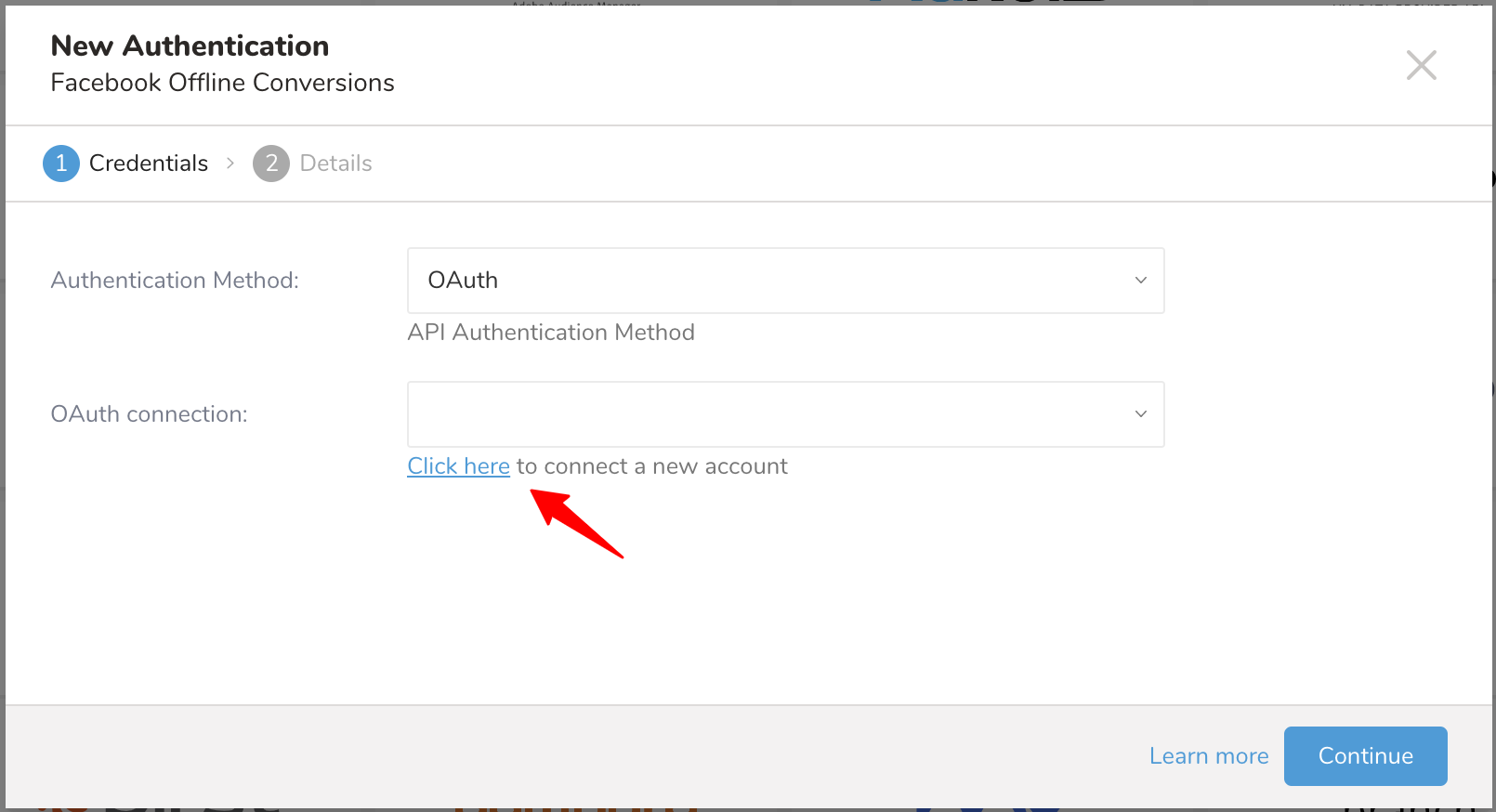Click the 'API Authentication Method' helper text

point(550,333)
